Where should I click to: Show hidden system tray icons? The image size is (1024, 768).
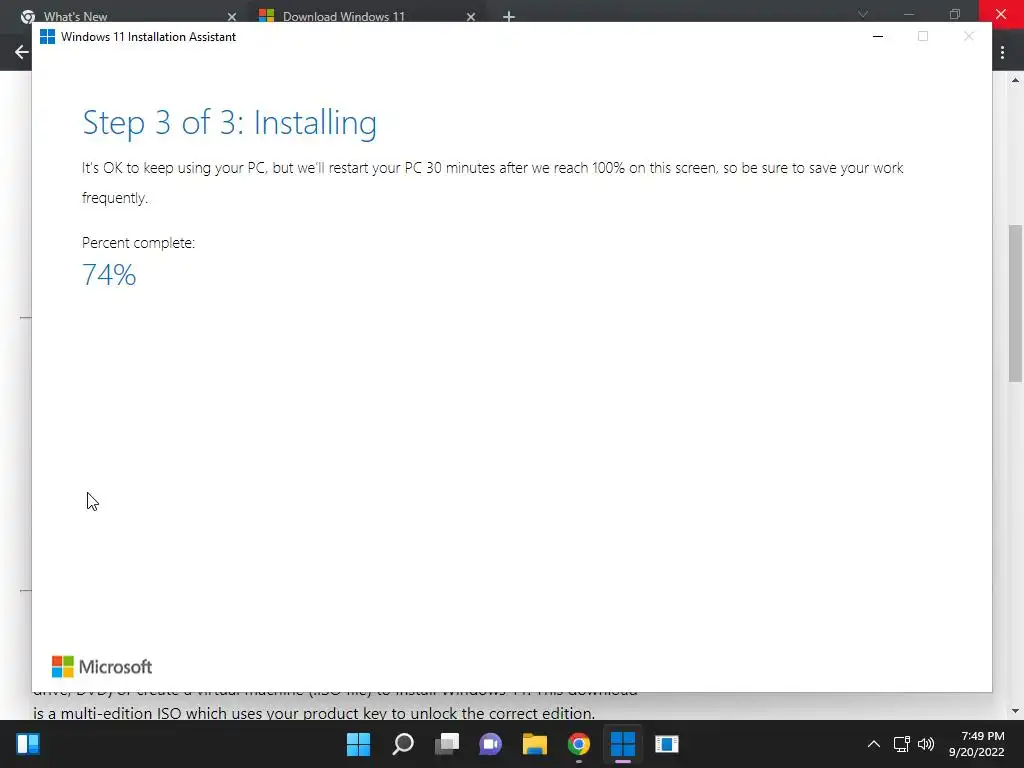point(874,744)
